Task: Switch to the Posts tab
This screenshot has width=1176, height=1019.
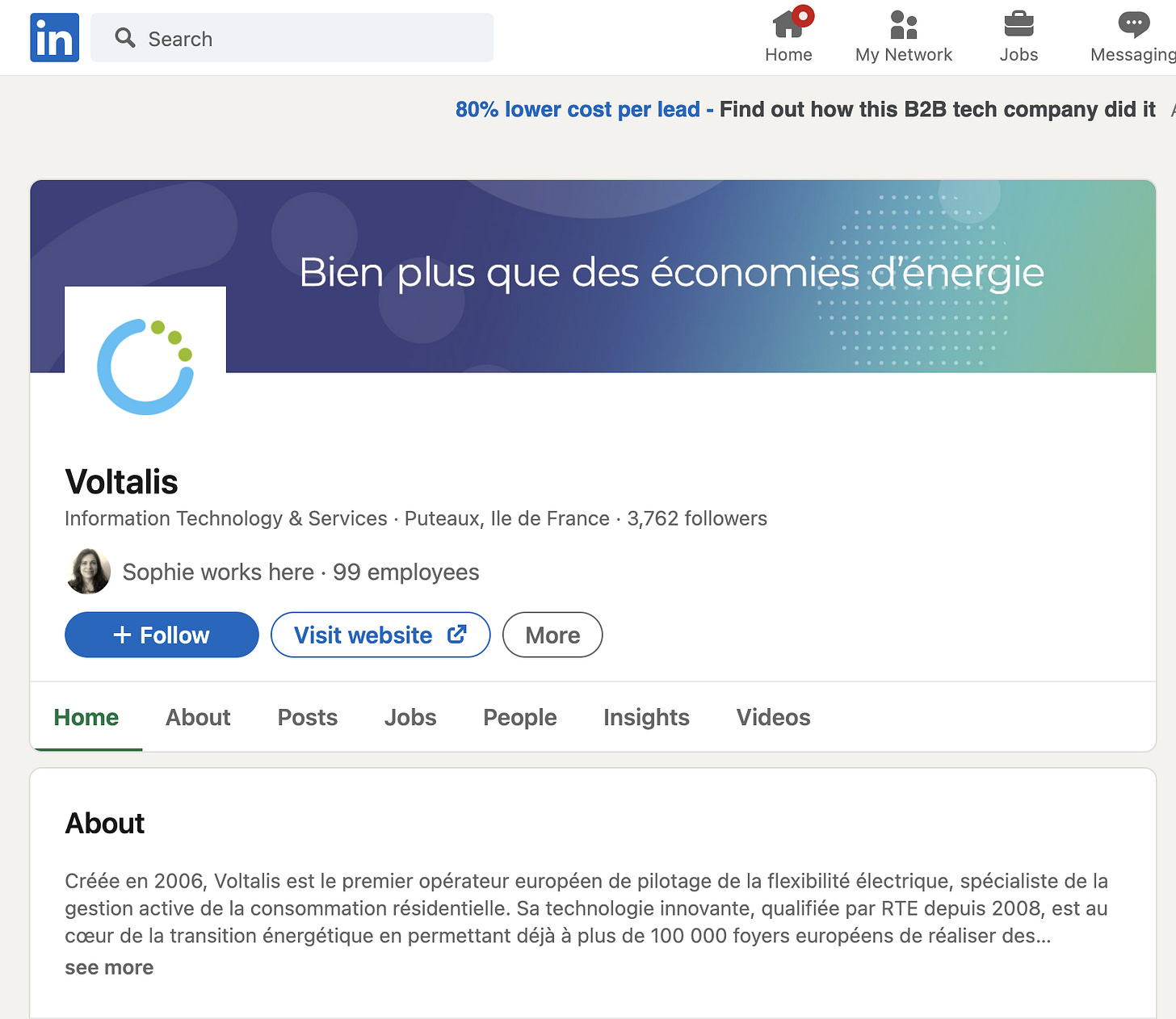Action: click(307, 717)
